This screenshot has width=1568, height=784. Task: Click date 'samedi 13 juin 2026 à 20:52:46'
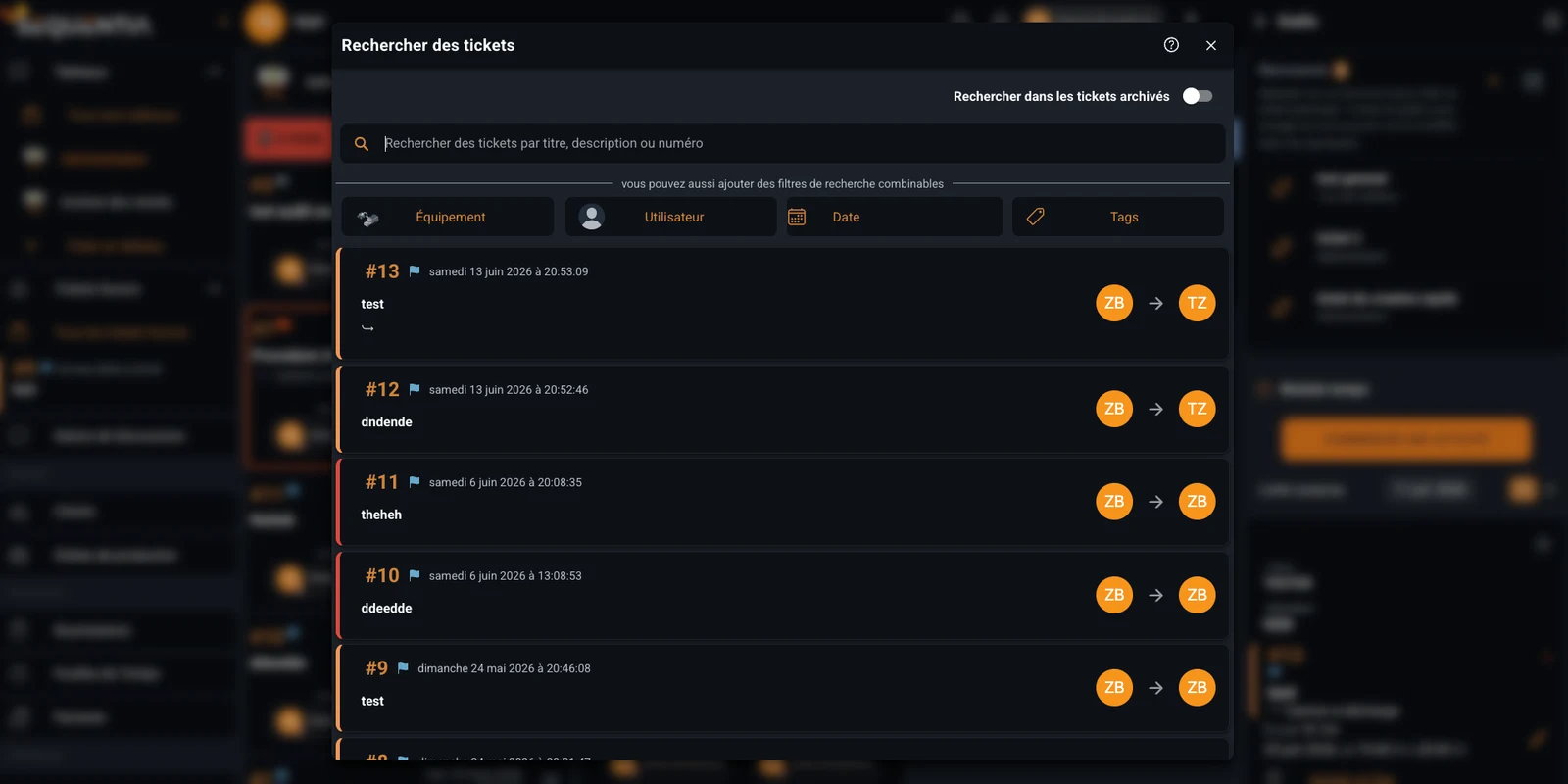tap(509, 390)
